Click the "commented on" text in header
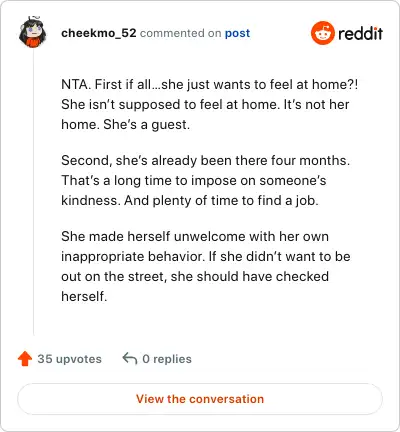Screen dimensions: 400x432 point(180,33)
